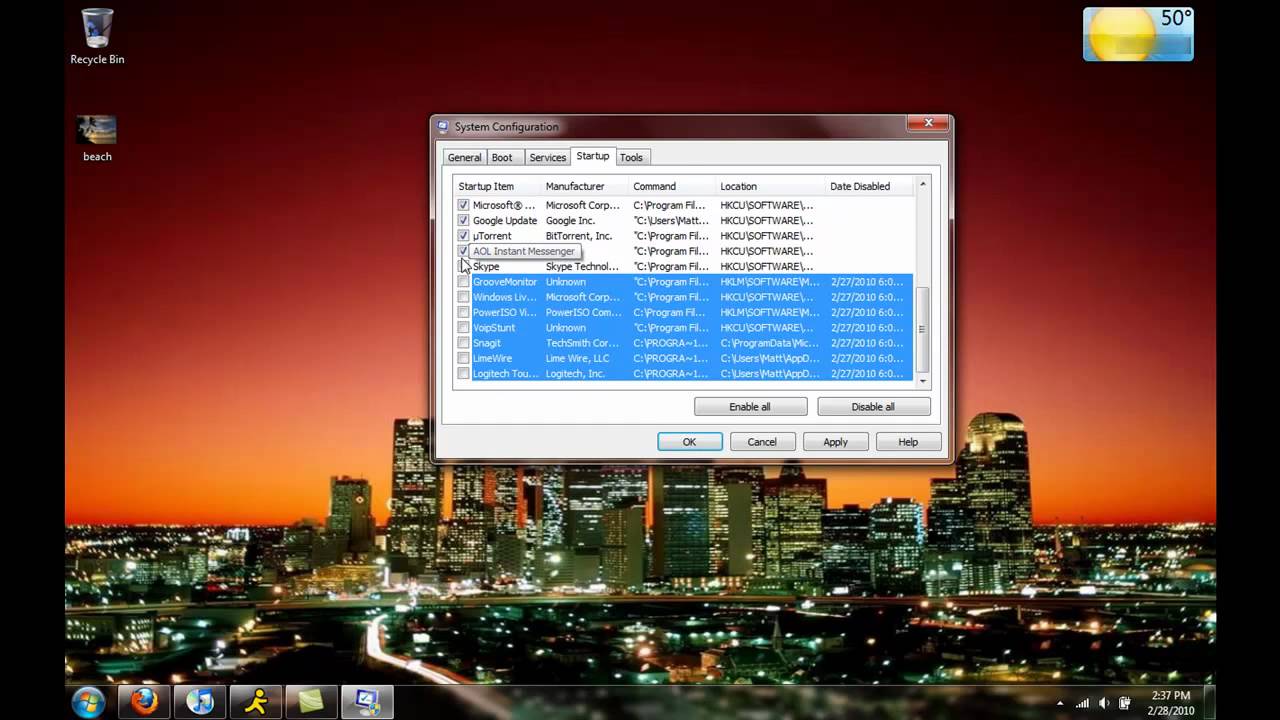
Task: Sort by Startup Item column header
Action: click(497, 186)
